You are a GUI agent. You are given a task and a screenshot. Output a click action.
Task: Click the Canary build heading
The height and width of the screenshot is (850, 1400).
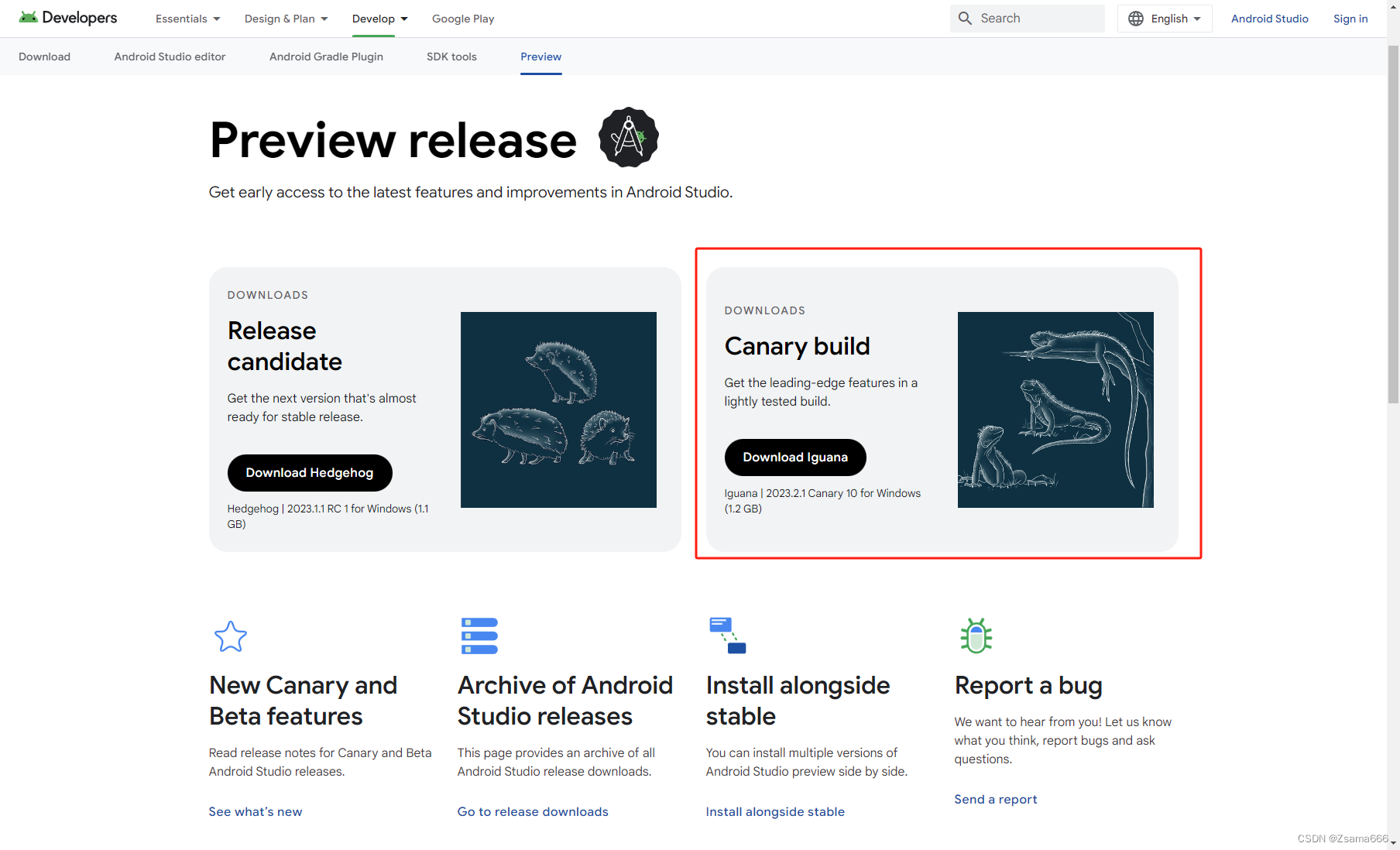tap(797, 346)
